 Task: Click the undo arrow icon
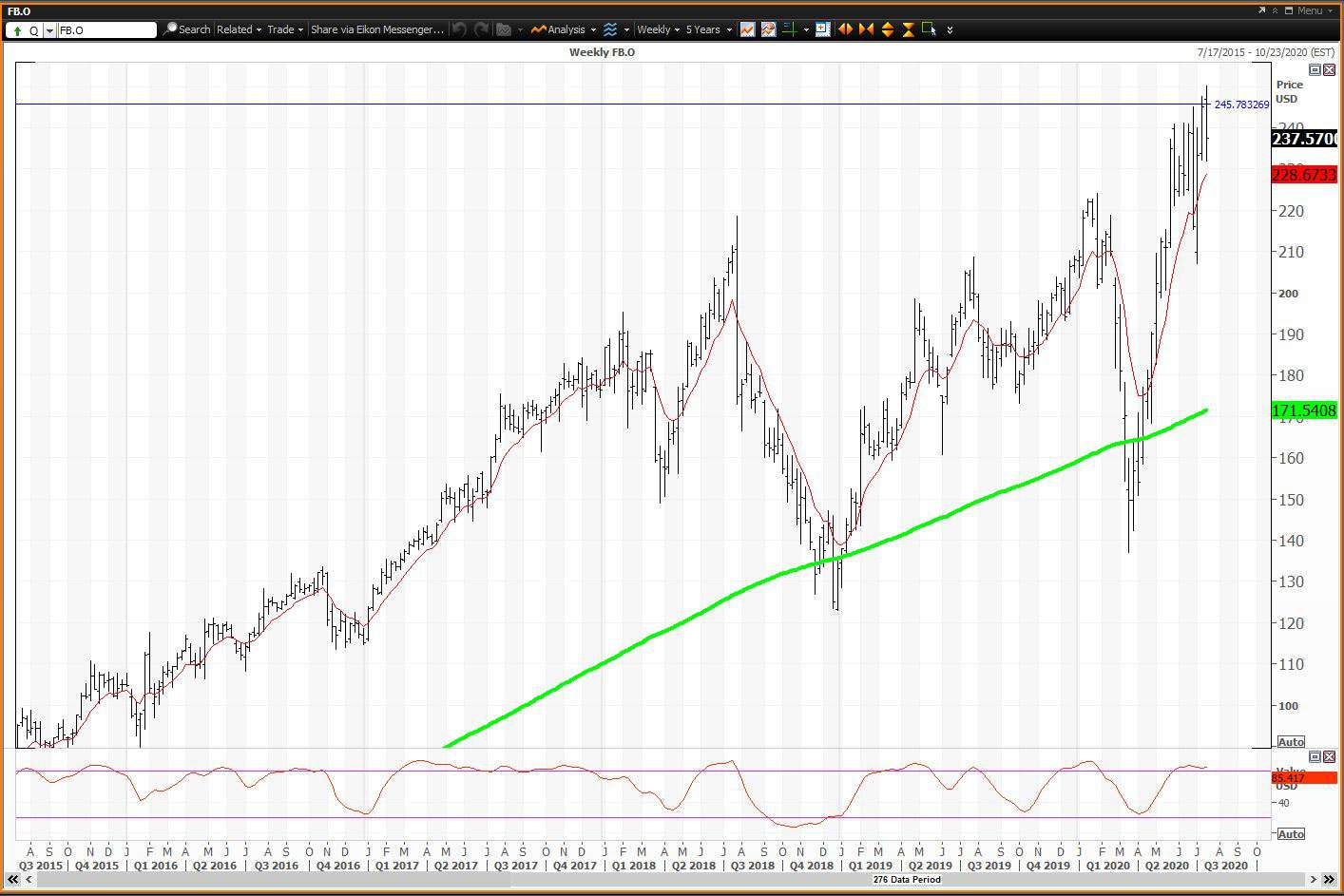coord(460,29)
